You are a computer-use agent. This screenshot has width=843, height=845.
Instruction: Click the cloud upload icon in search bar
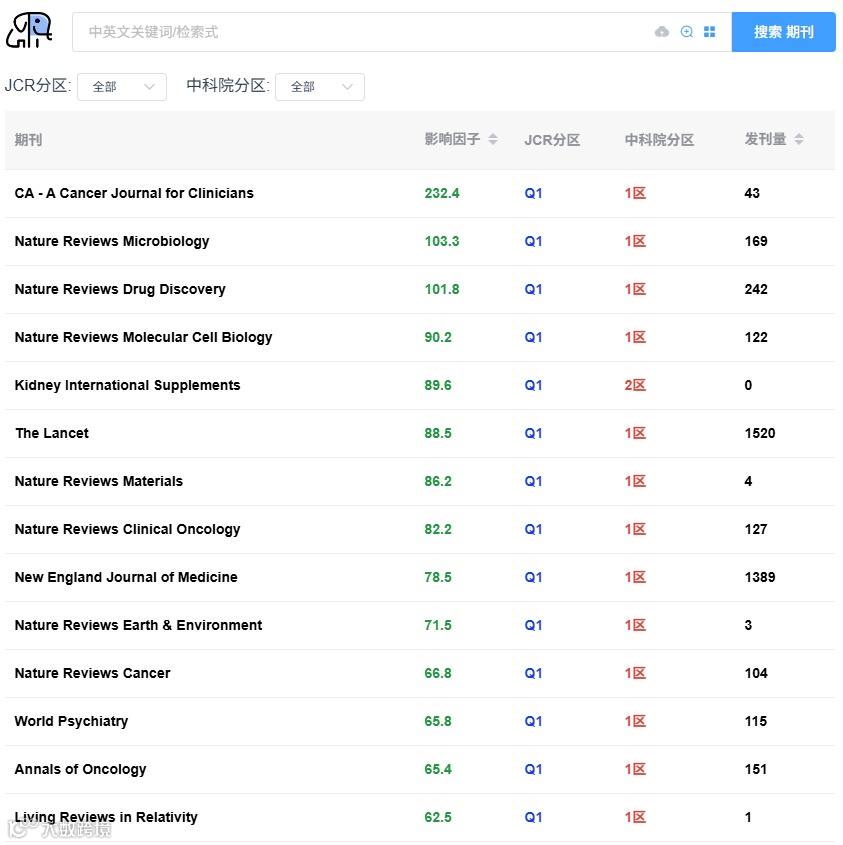tap(662, 32)
